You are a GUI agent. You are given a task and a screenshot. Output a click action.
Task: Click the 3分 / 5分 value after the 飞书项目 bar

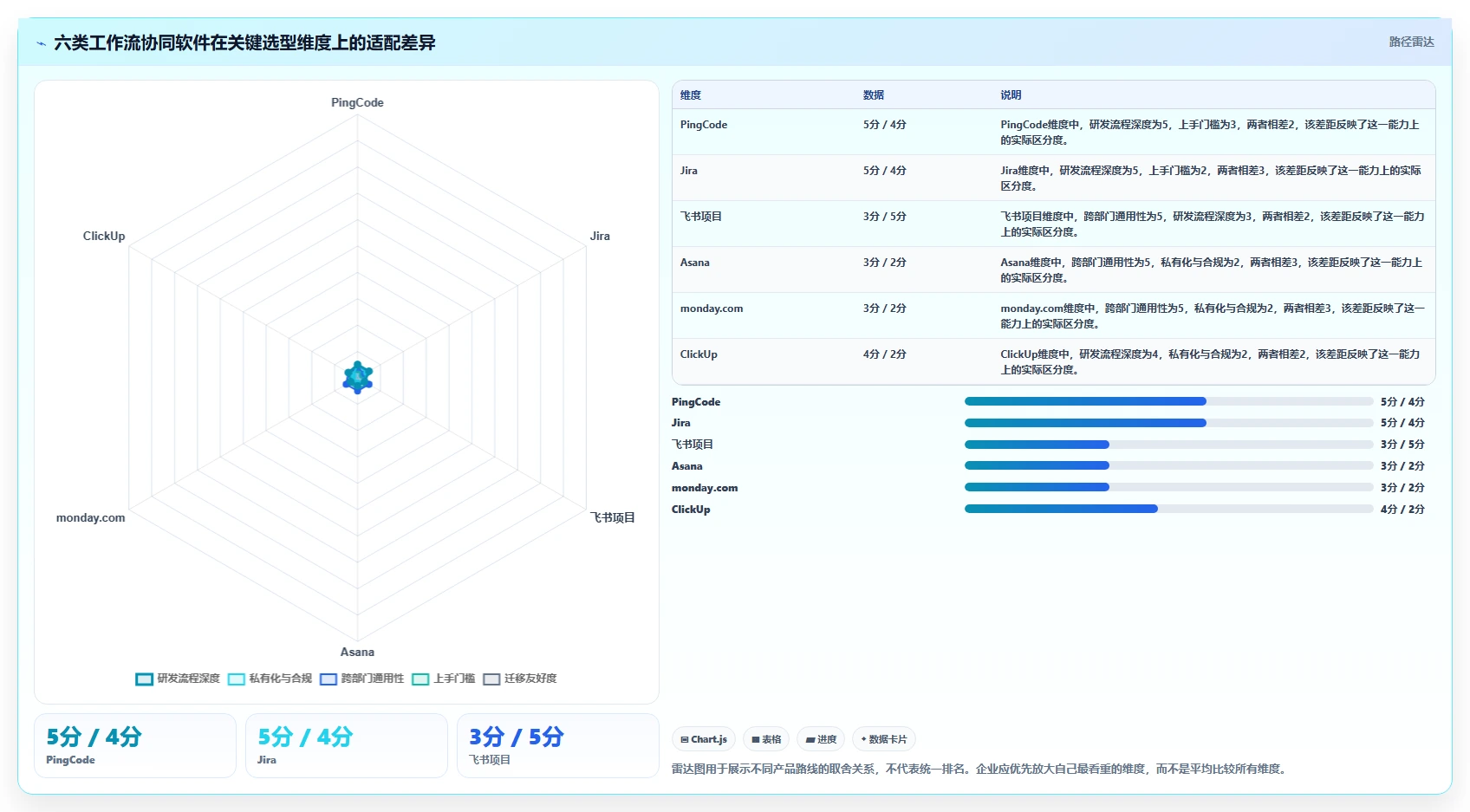1402,445
